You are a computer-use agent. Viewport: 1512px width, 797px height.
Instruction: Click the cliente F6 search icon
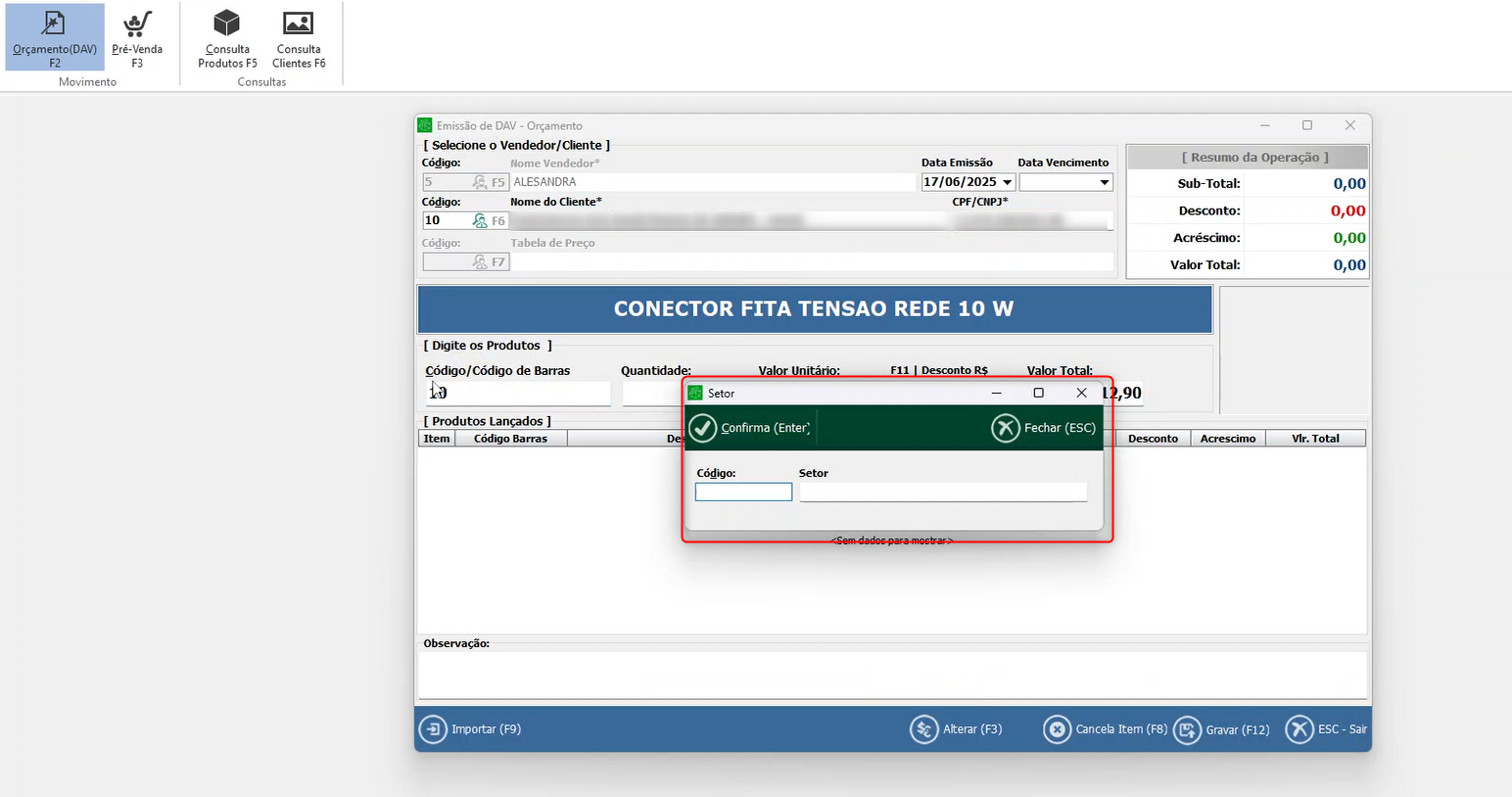tap(480, 221)
